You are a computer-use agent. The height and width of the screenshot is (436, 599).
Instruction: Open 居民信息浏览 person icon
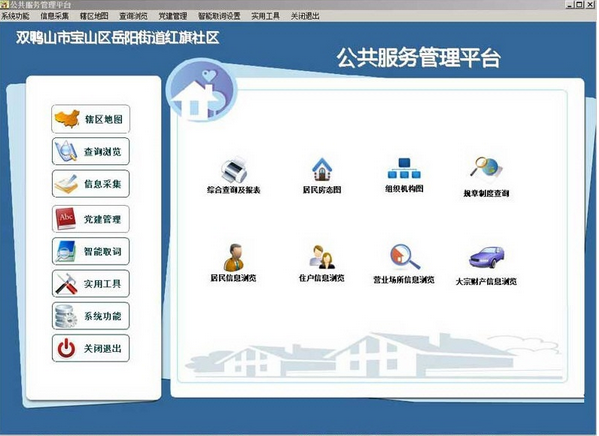[x=234, y=258]
